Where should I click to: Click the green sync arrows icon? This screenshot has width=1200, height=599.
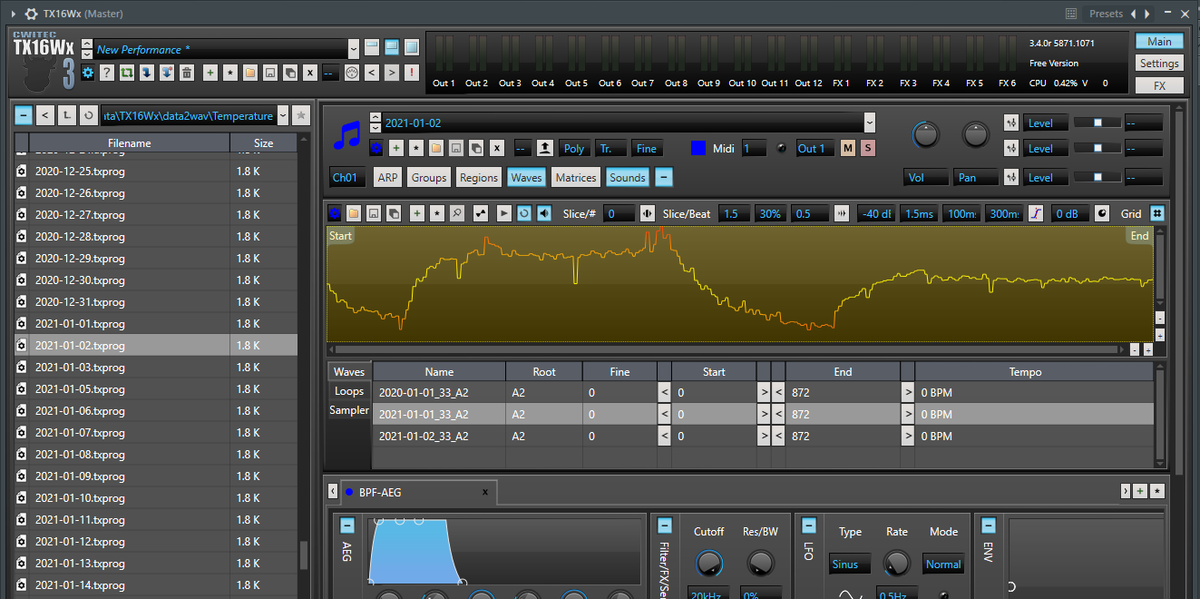click(x=127, y=73)
